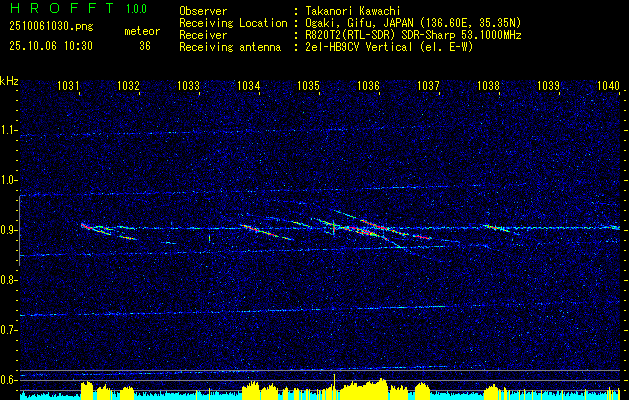Select receiver text R820T2(RTL-SDR) SDR-Sharp 53.1000MHz
Screen dimensions: 629x400
tap(413, 35)
